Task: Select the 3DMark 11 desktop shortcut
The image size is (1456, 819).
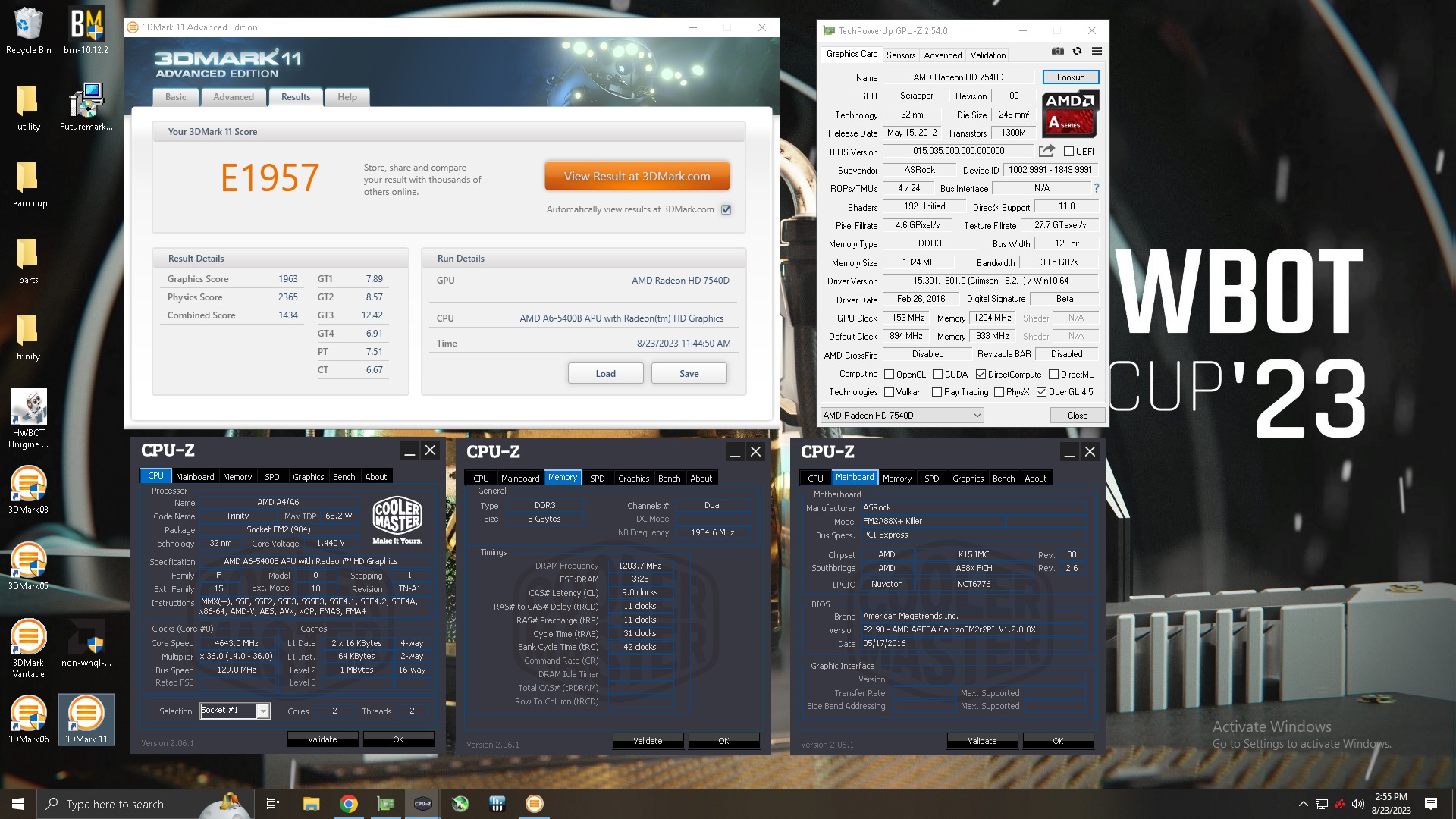Action: [x=86, y=720]
